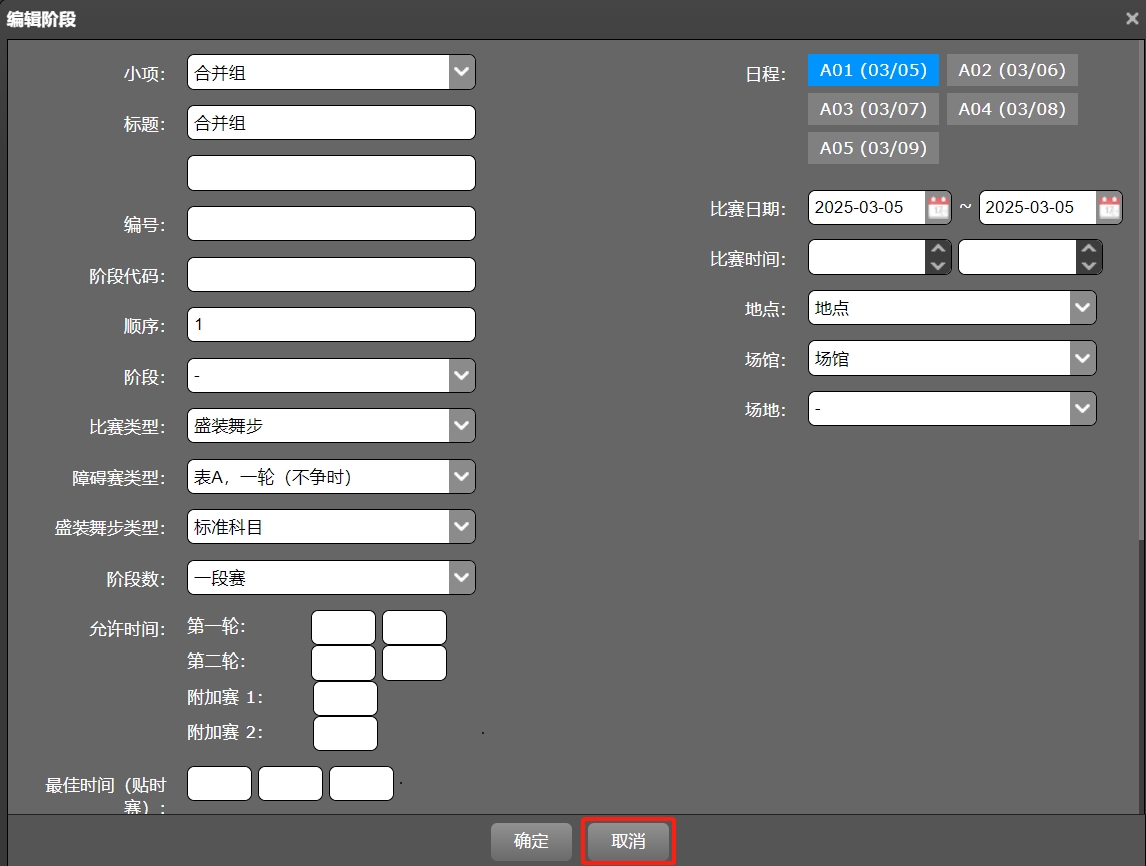Image resolution: width=1146 pixels, height=866 pixels.
Task: Open the 场地 dropdown
Action: coord(1082,408)
